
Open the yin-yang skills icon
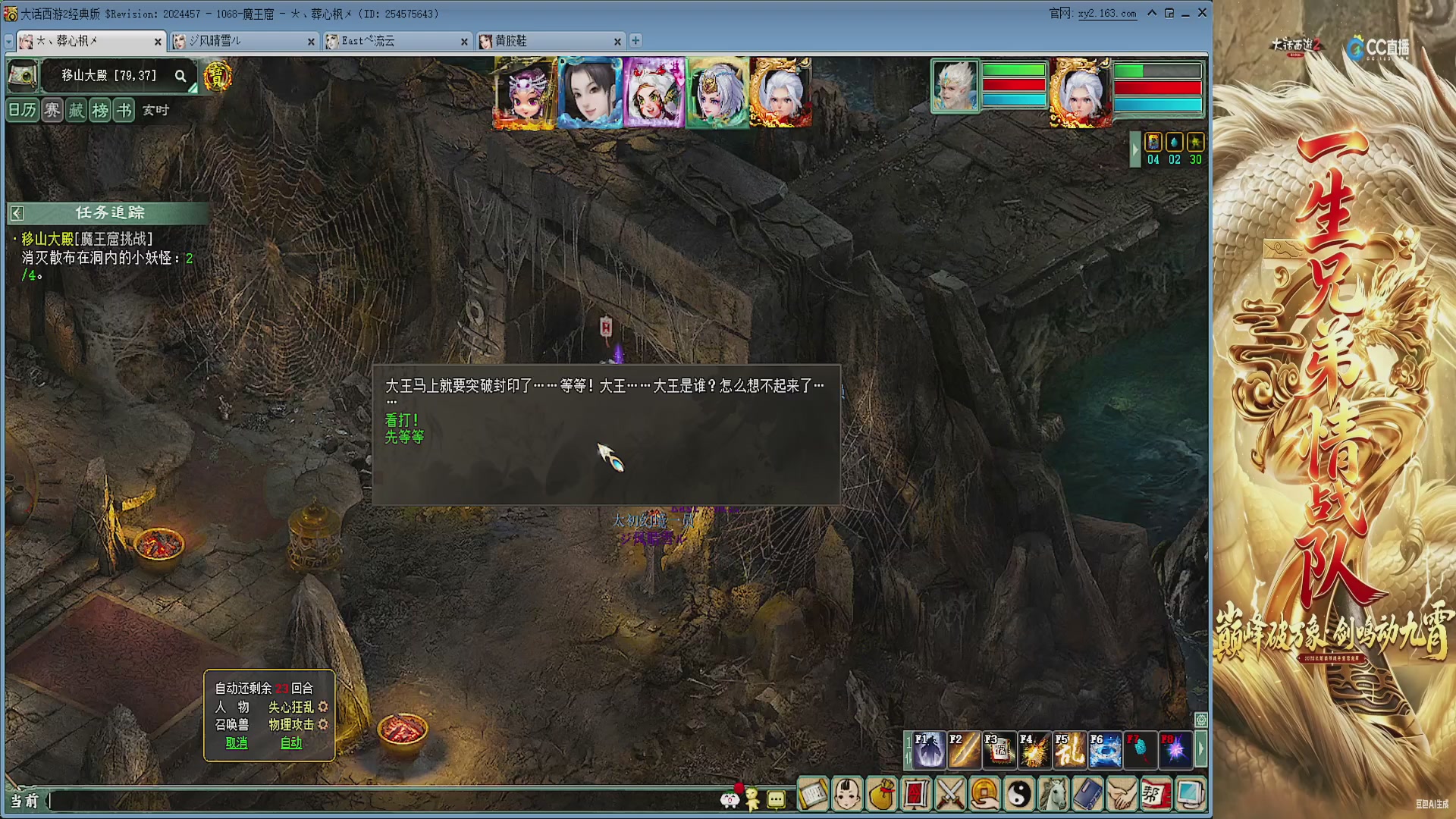[1019, 795]
